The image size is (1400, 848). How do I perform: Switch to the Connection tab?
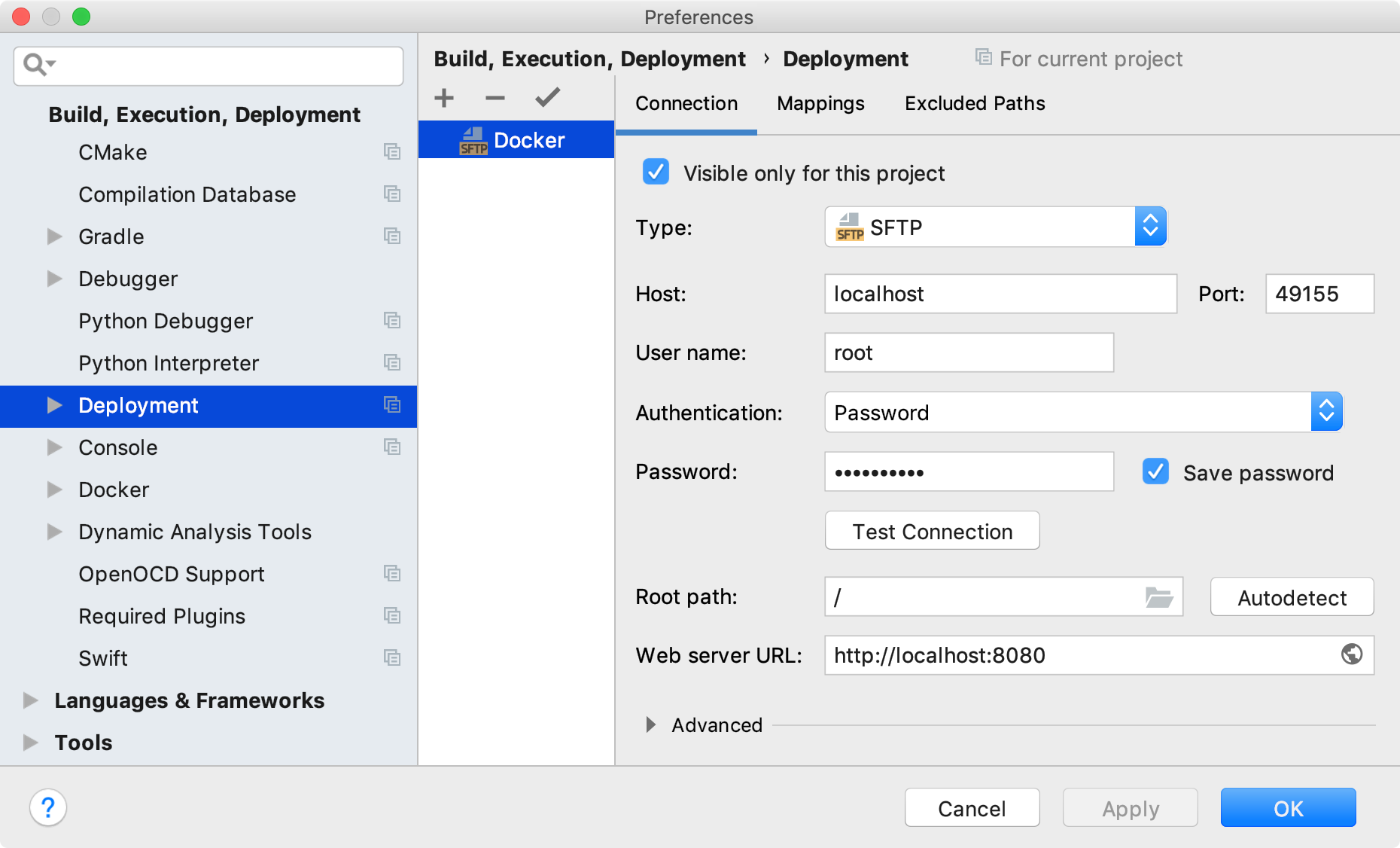pyautogui.click(x=686, y=104)
